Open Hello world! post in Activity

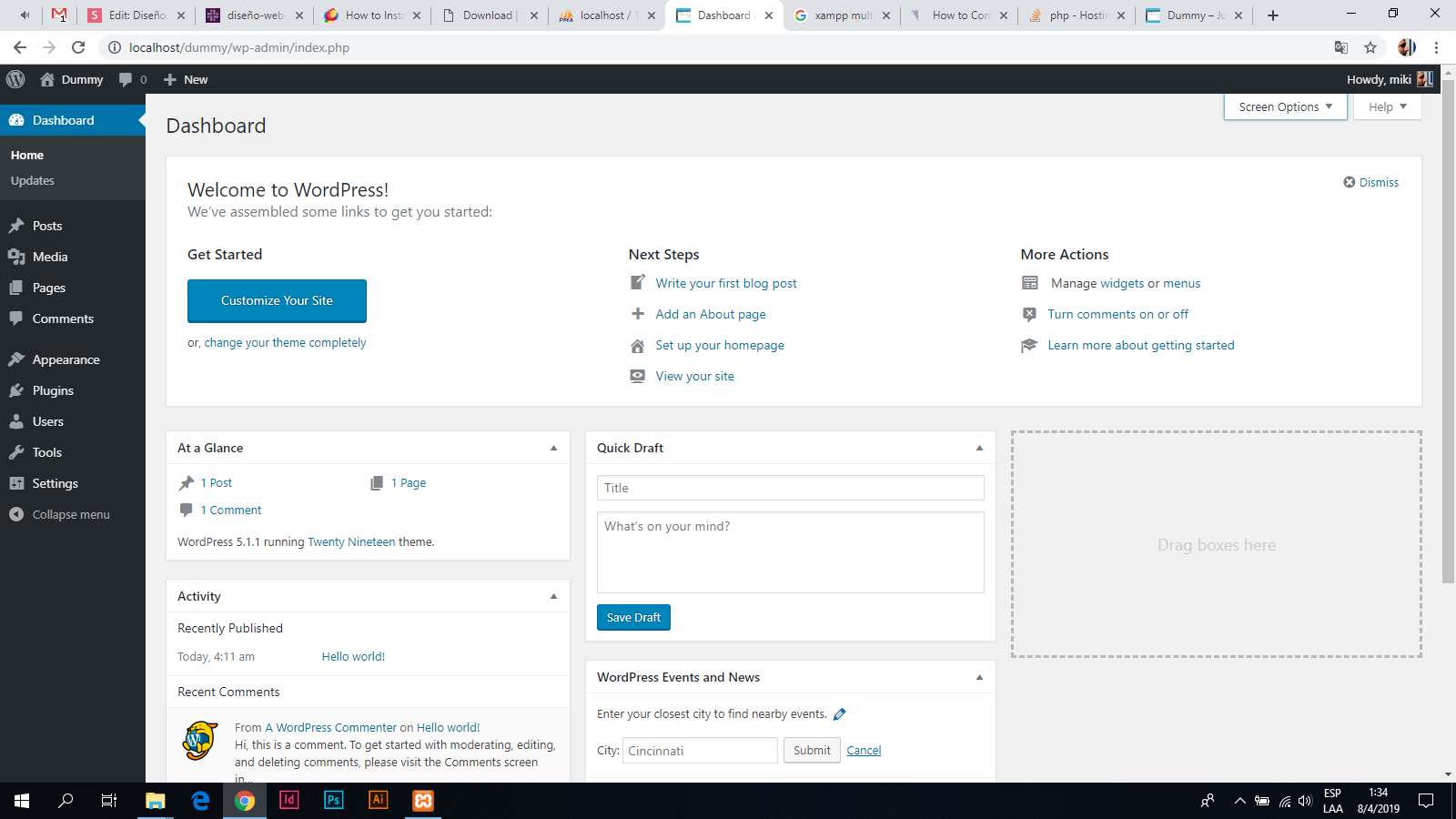tap(353, 657)
